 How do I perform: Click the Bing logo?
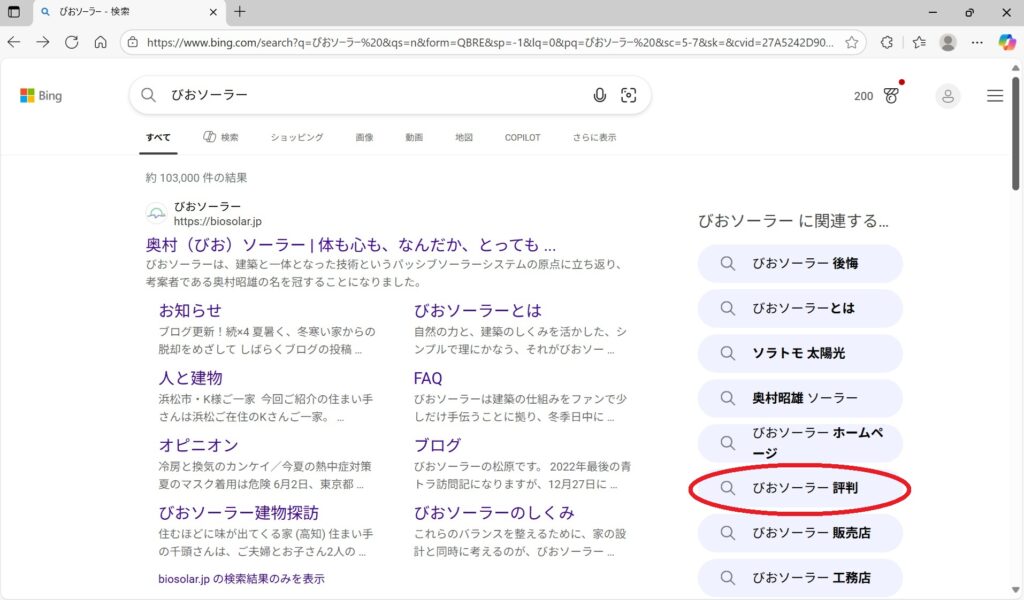pos(41,96)
